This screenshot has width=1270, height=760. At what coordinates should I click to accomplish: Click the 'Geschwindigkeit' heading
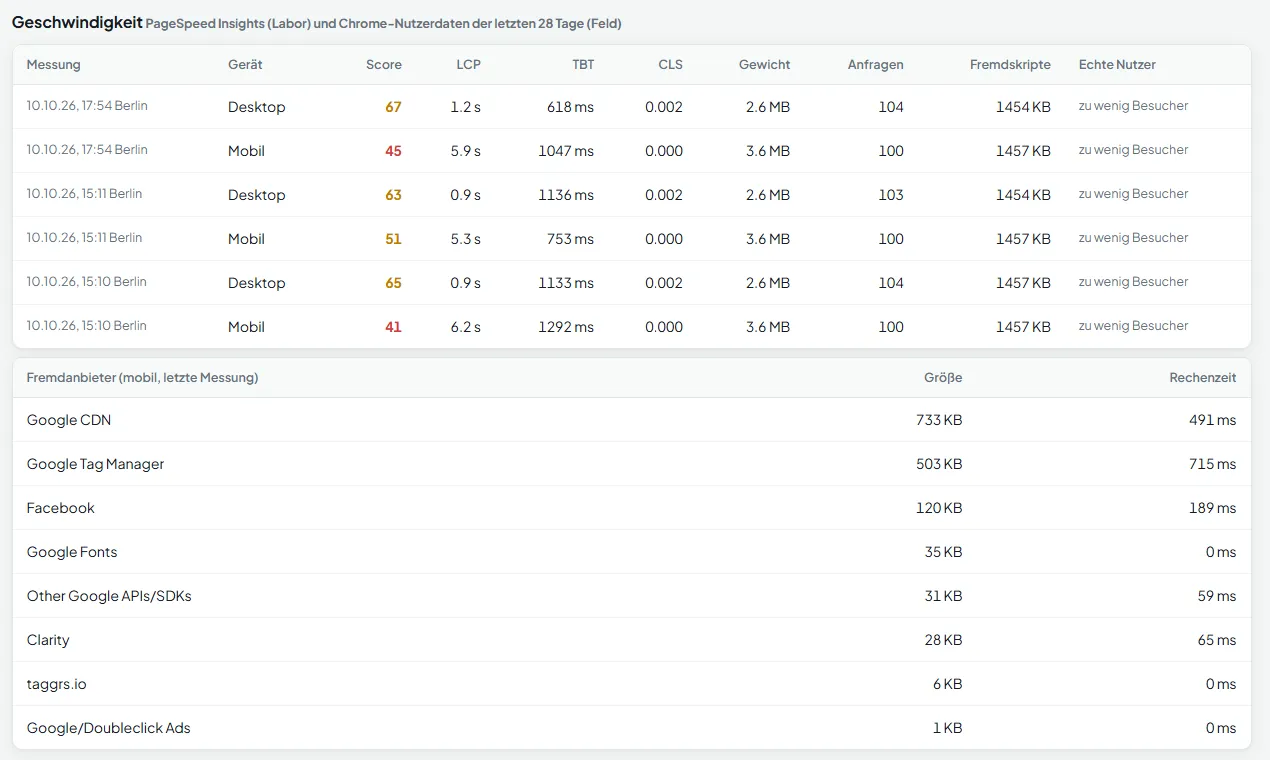pos(77,22)
